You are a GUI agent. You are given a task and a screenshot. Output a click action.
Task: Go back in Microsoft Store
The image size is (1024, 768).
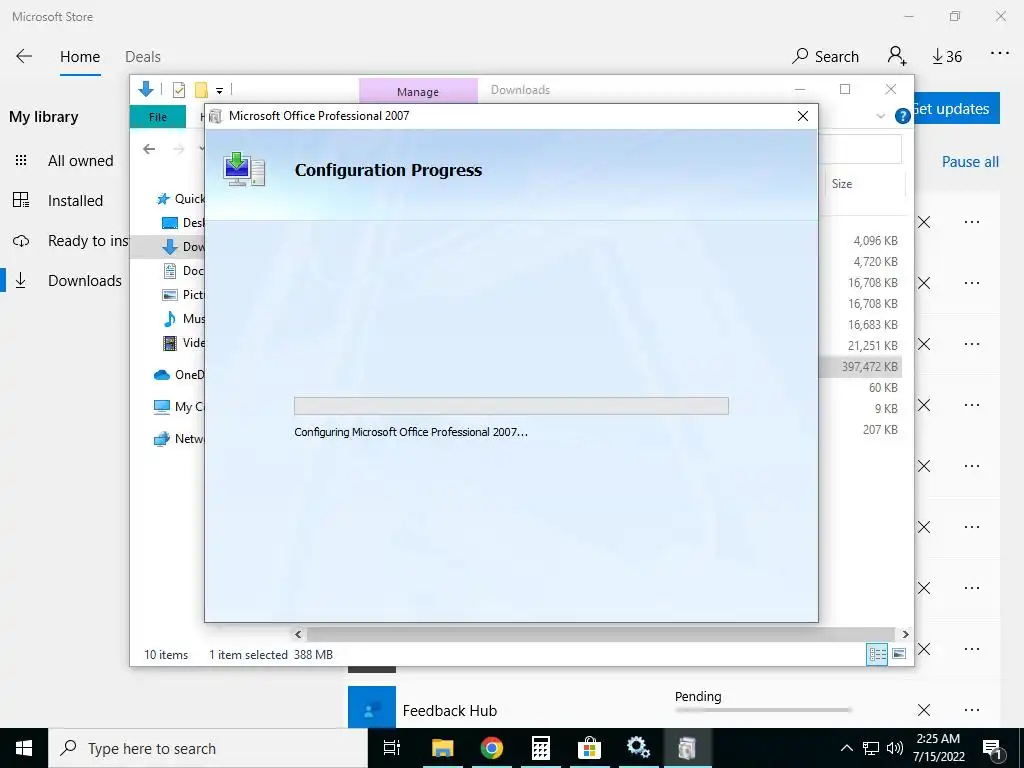tap(24, 56)
